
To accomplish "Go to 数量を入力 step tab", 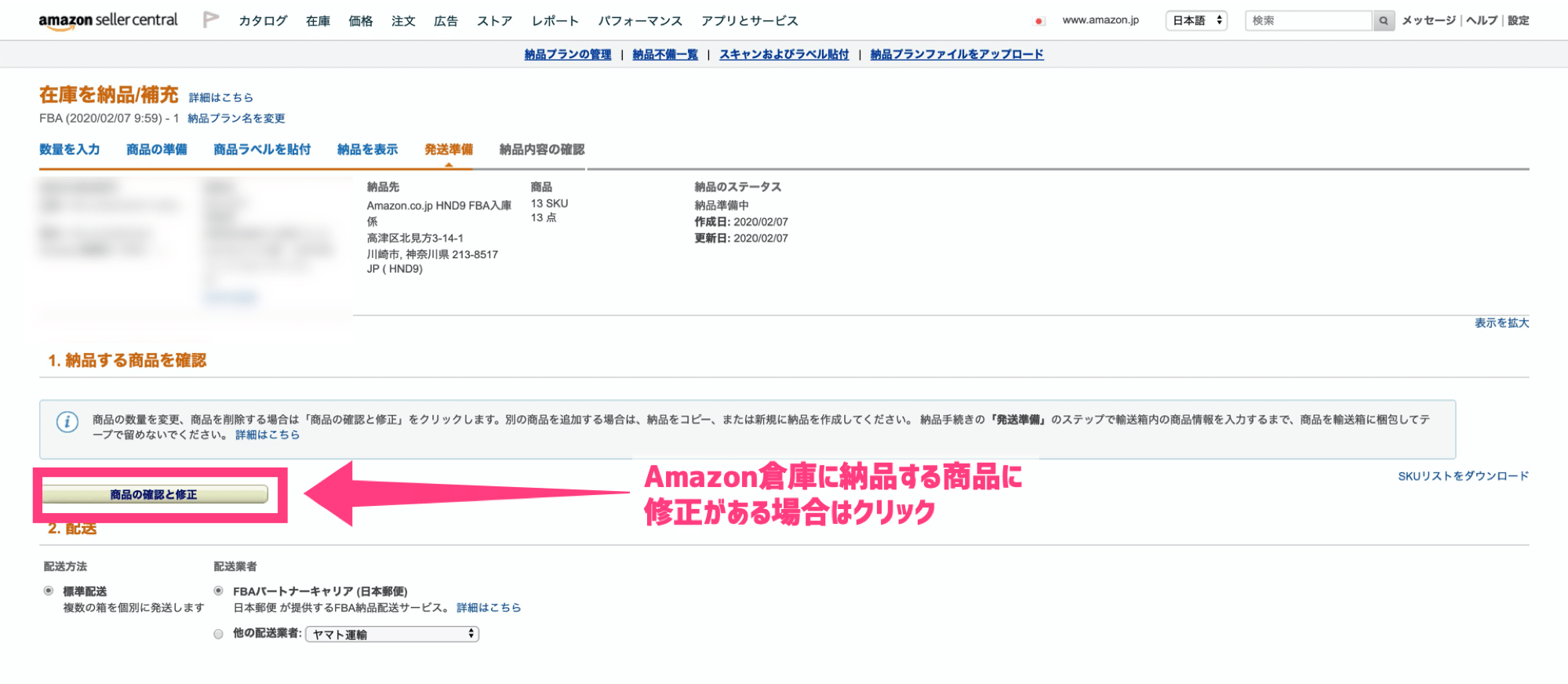I will click(70, 149).
